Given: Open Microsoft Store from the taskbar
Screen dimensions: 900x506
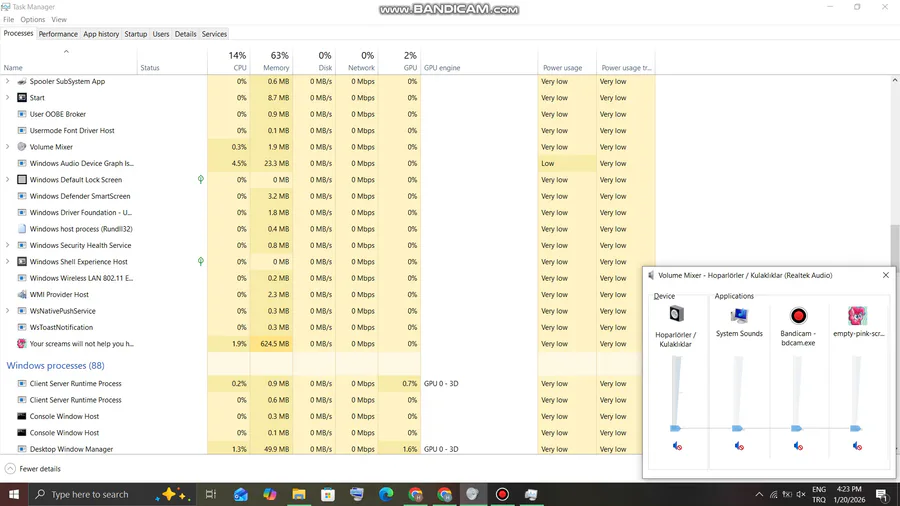Looking at the screenshot, I should tap(328, 495).
